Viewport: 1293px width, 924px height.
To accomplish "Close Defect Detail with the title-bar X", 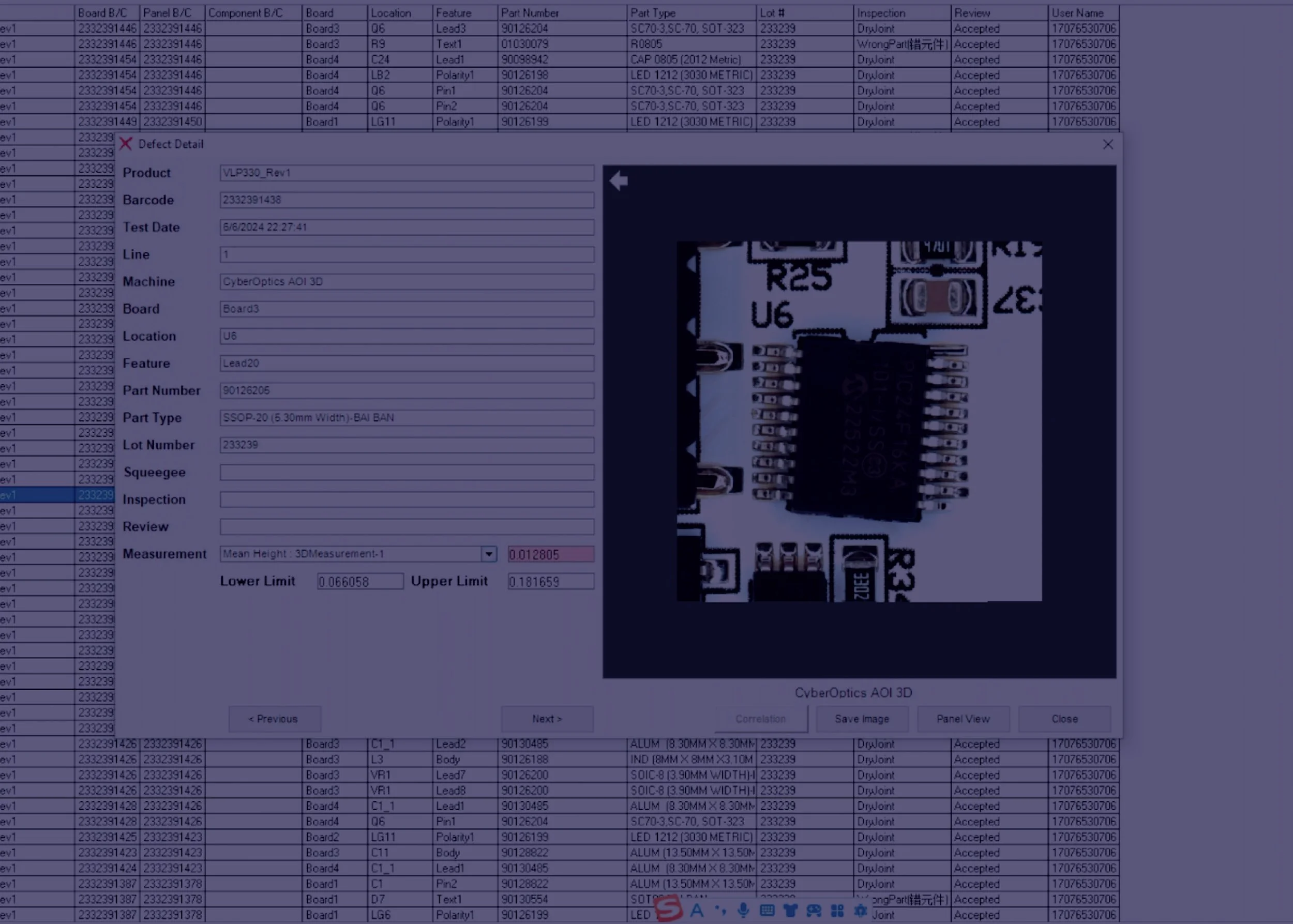I will [x=1107, y=144].
